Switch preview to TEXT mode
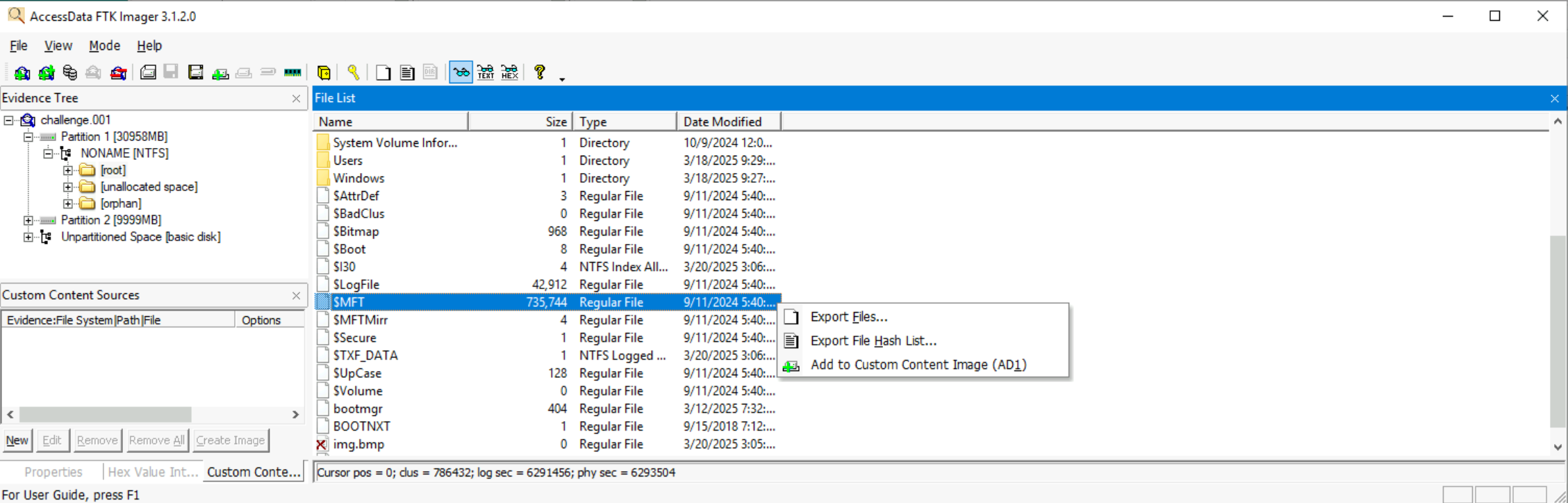 tap(486, 72)
